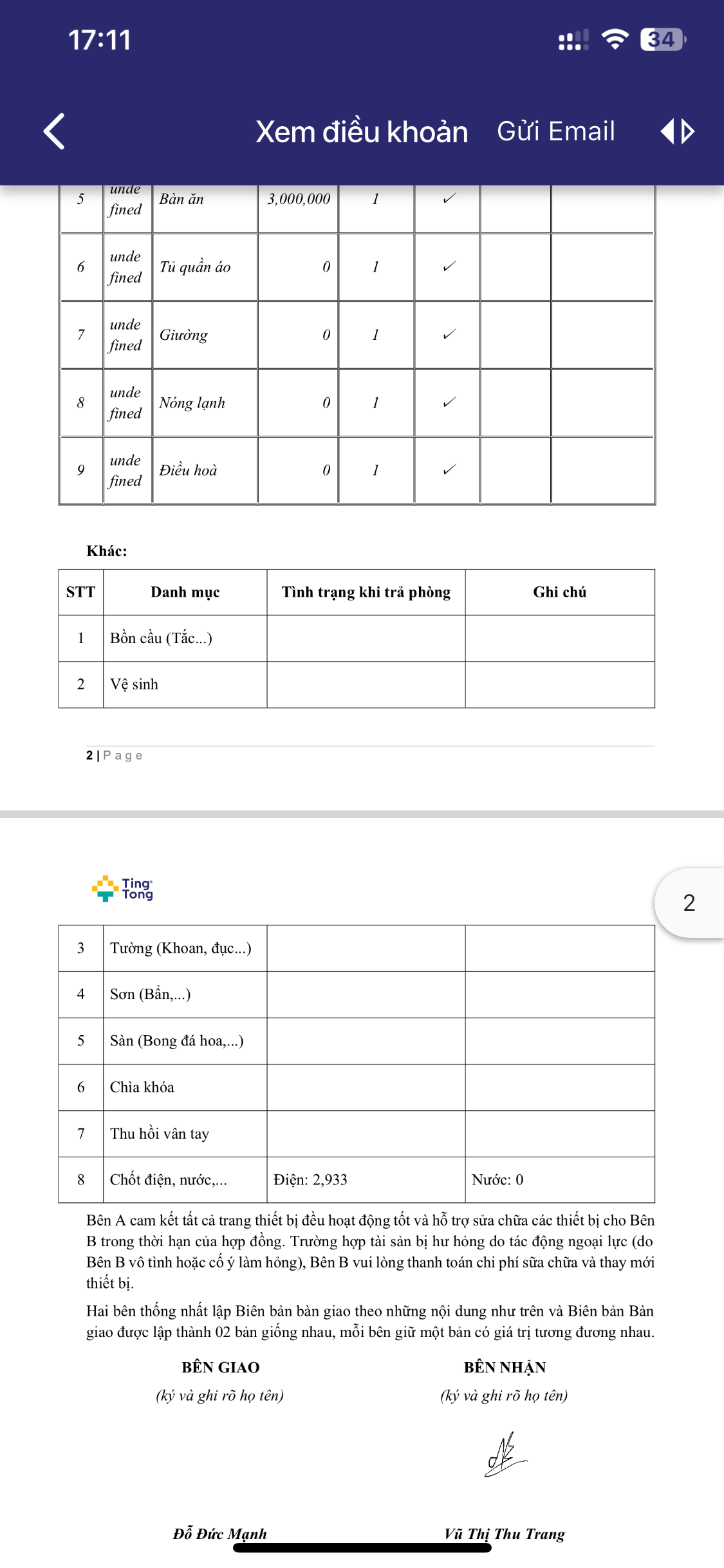This screenshot has width=724, height=1568.
Task: Tap the page number 2 indicator bubble
Action: pyautogui.click(x=689, y=902)
